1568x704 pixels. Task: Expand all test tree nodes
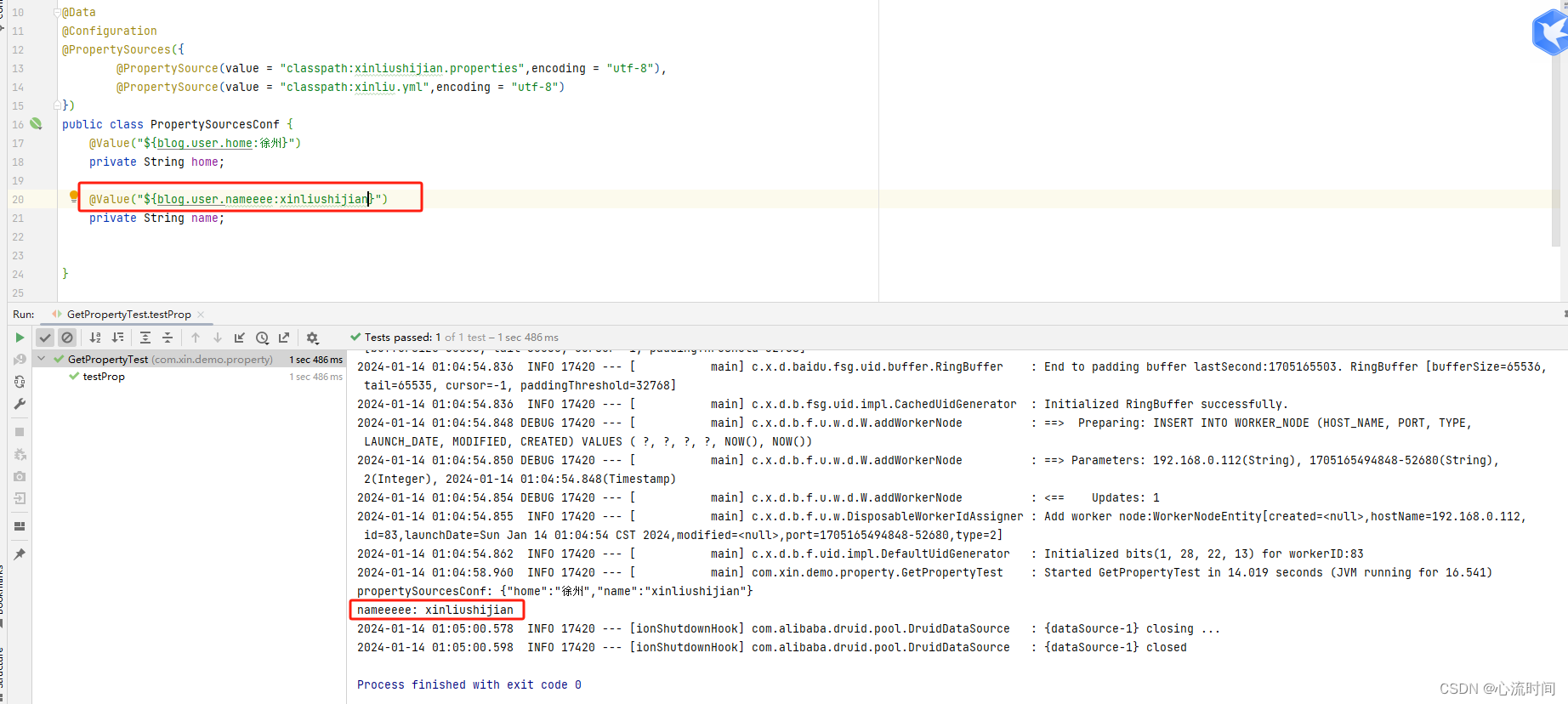coord(145,338)
